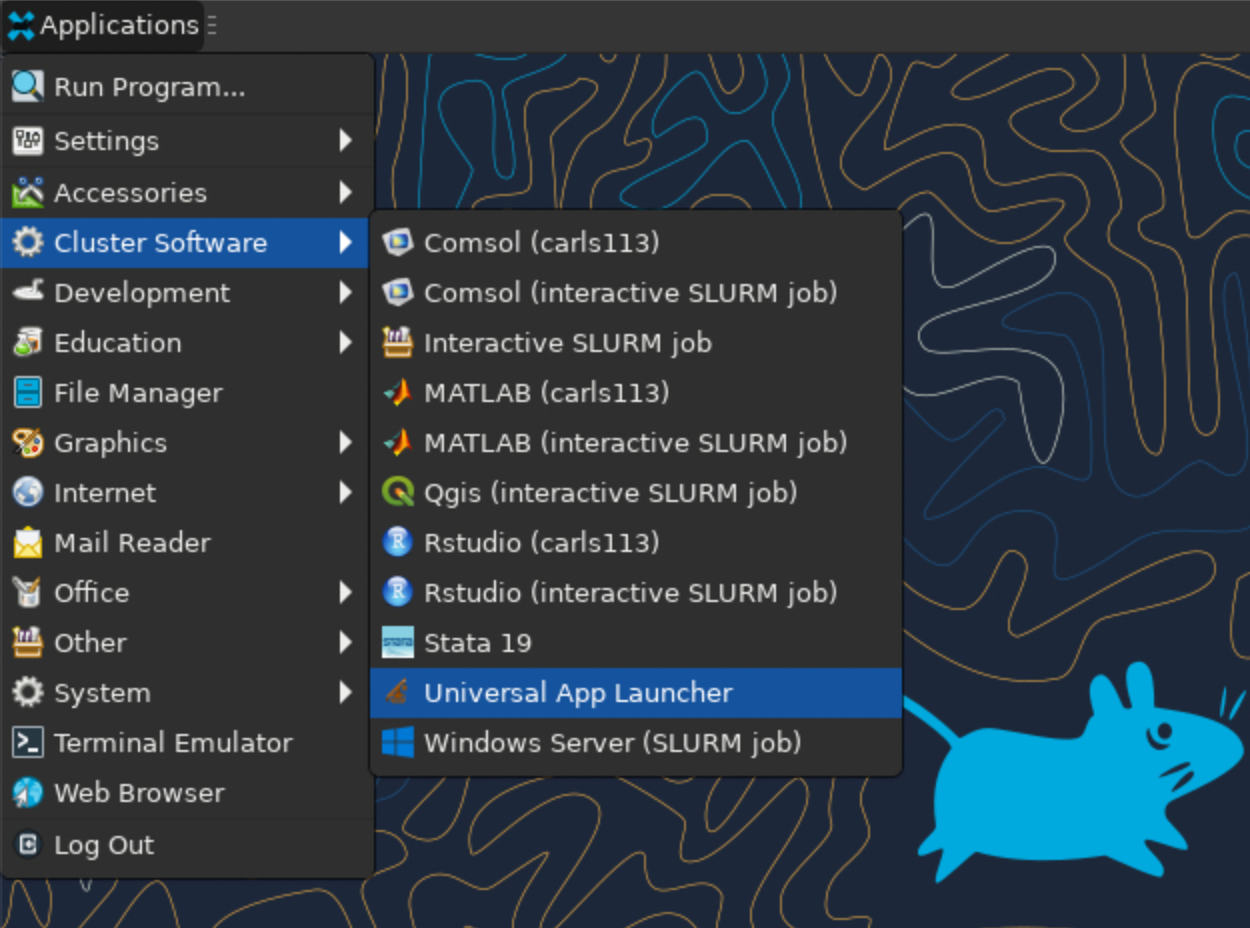Image resolution: width=1250 pixels, height=928 pixels.
Task: Click the Stata 19 icon
Action: [397, 642]
